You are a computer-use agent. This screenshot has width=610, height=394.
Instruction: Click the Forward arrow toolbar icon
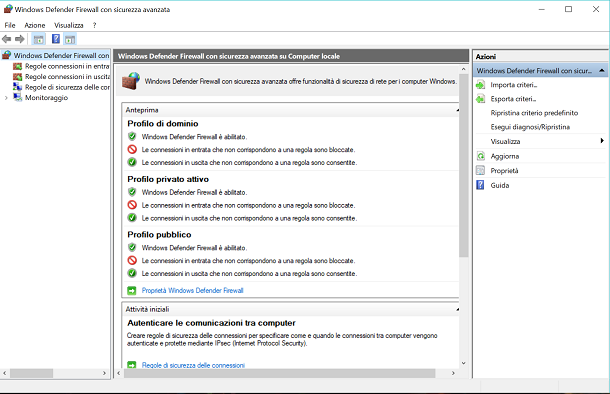[19, 39]
